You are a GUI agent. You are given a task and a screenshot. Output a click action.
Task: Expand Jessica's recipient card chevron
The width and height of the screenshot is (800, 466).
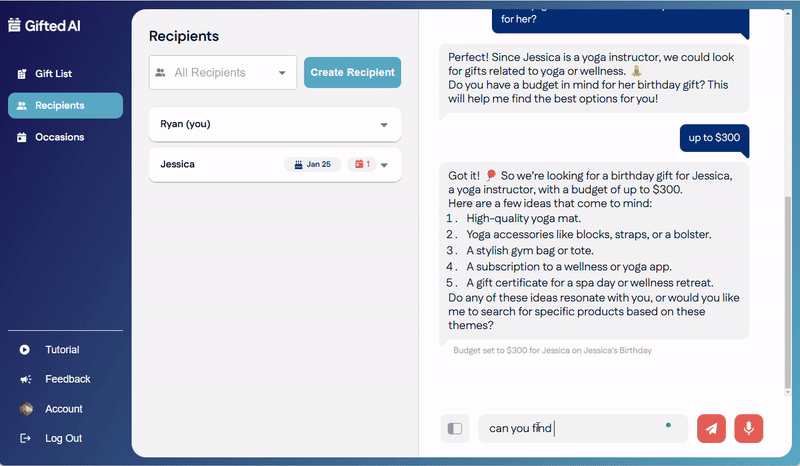coord(384,165)
